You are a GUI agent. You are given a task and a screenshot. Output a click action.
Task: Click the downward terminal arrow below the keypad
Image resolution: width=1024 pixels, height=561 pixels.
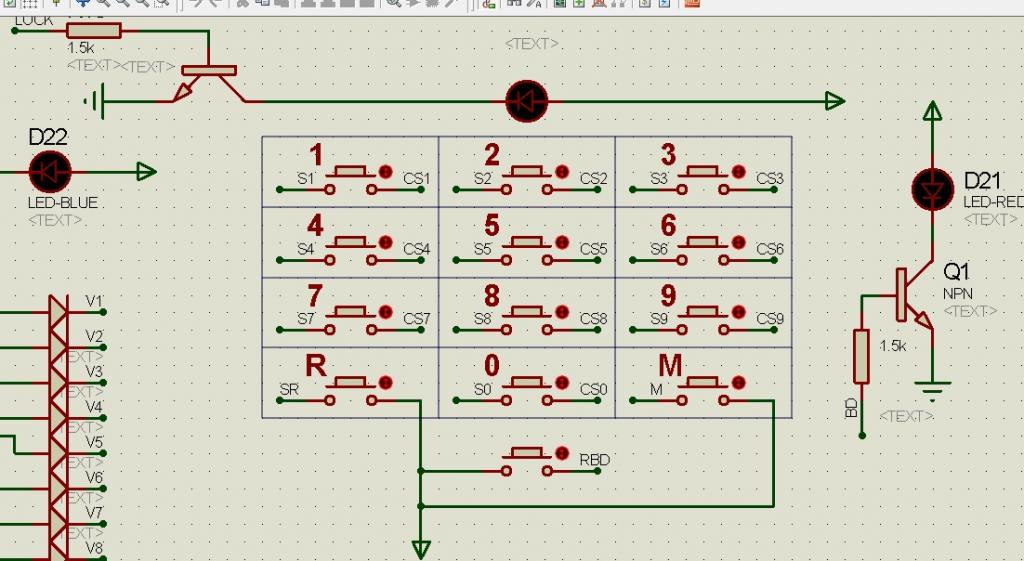click(x=421, y=549)
